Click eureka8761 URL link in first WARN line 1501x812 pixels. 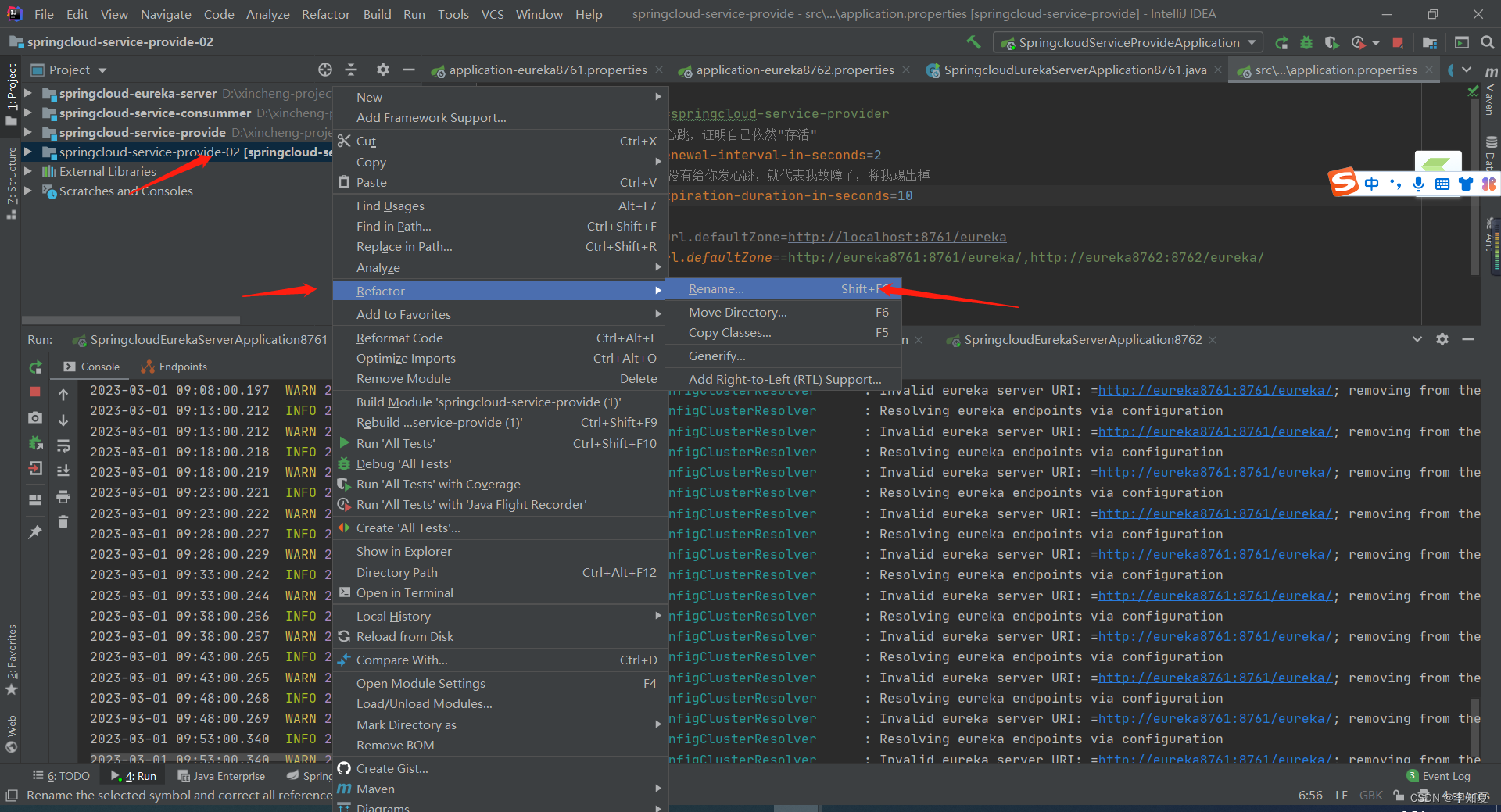click(1215, 390)
